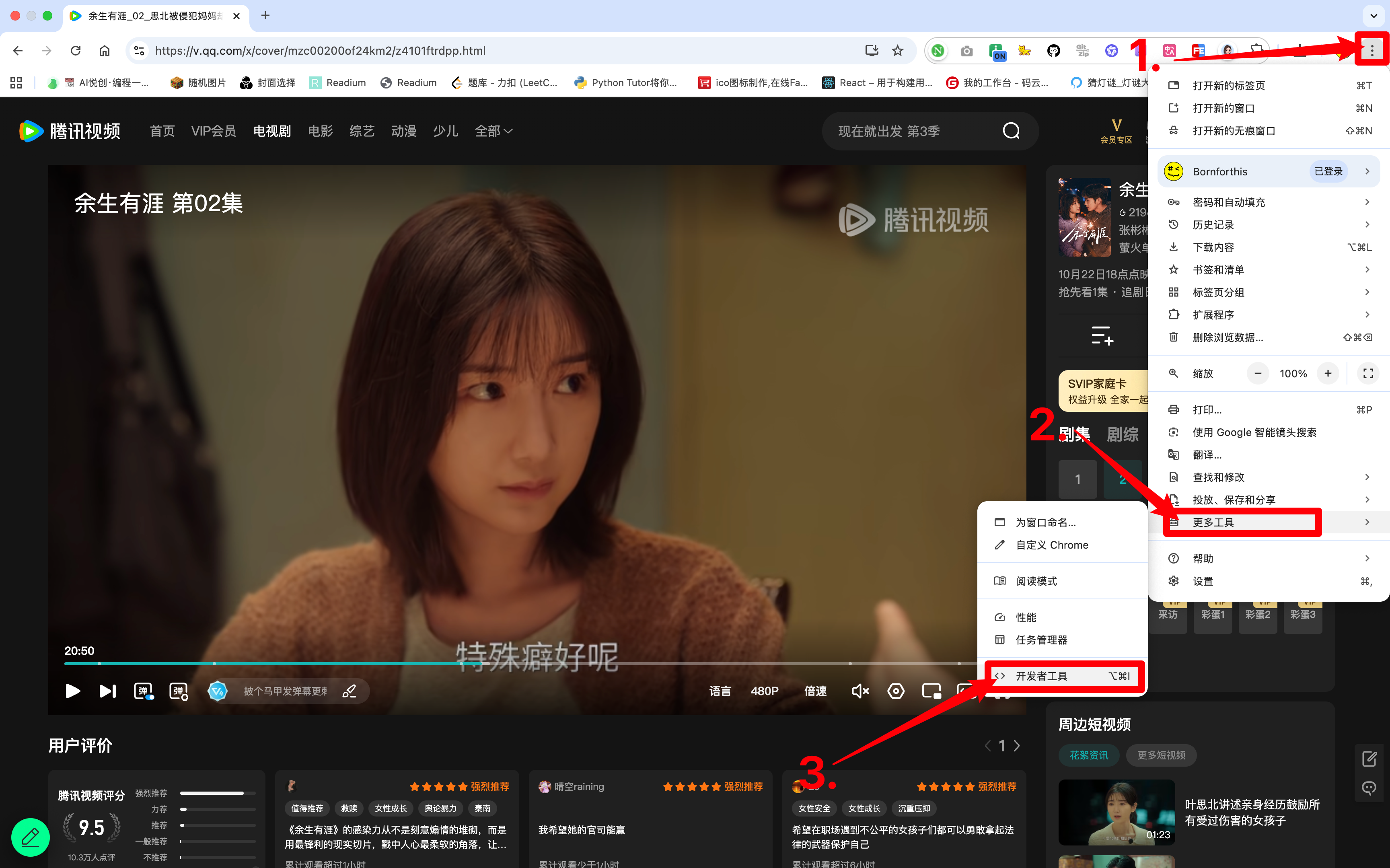Select the 打印 menu item
The height and width of the screenshot is (868, 1390).
[1269, 409]
